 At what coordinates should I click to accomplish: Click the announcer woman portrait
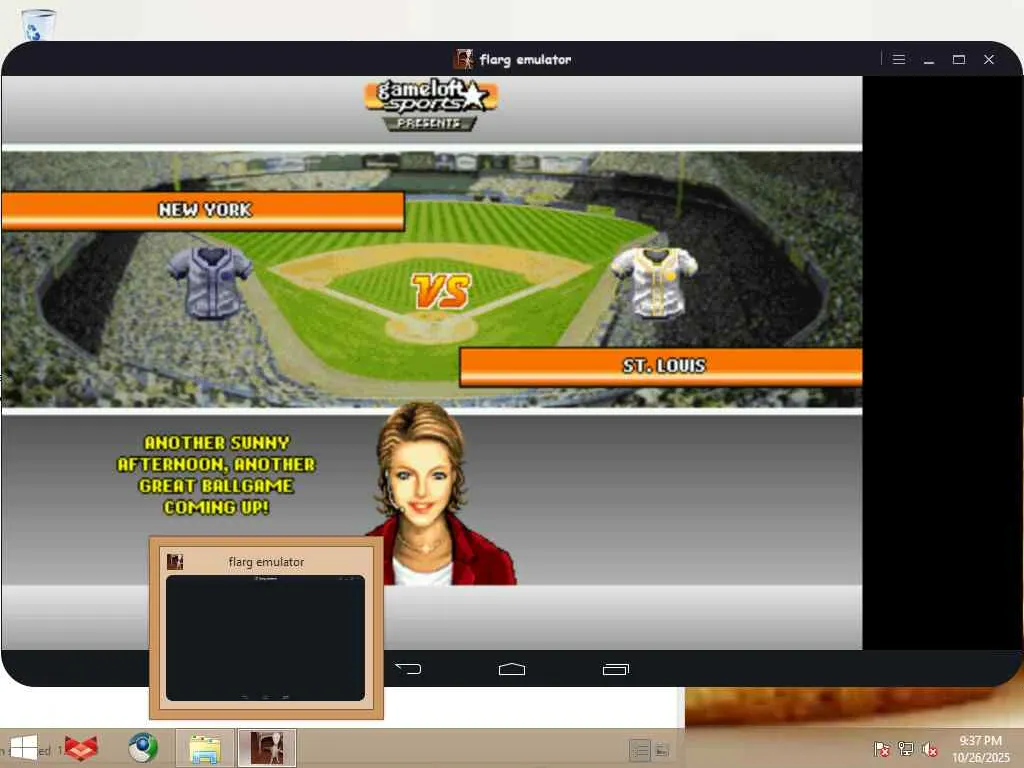[x=440, y=494]
